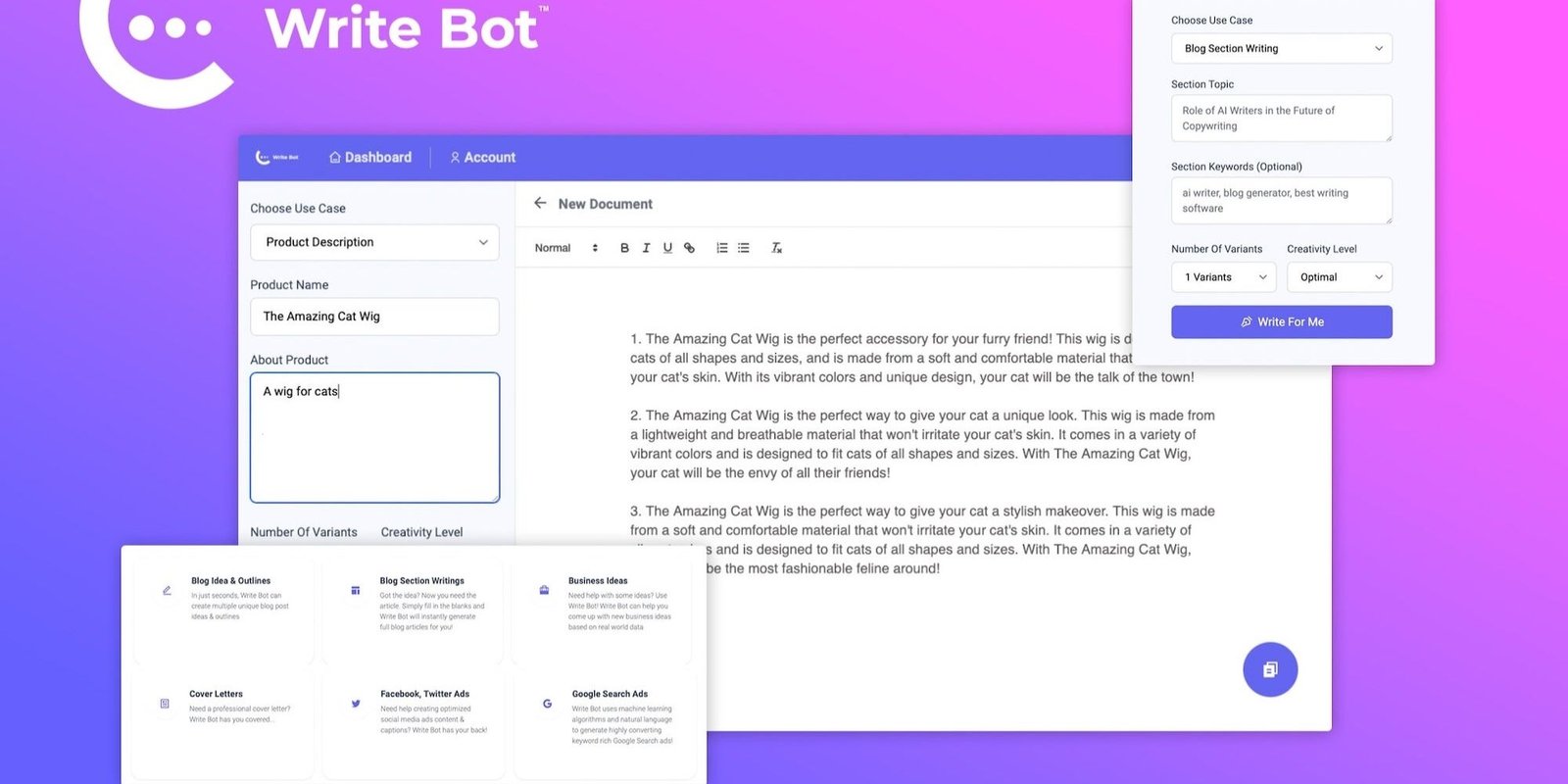Create a numbered list

(x=722, y=248)
